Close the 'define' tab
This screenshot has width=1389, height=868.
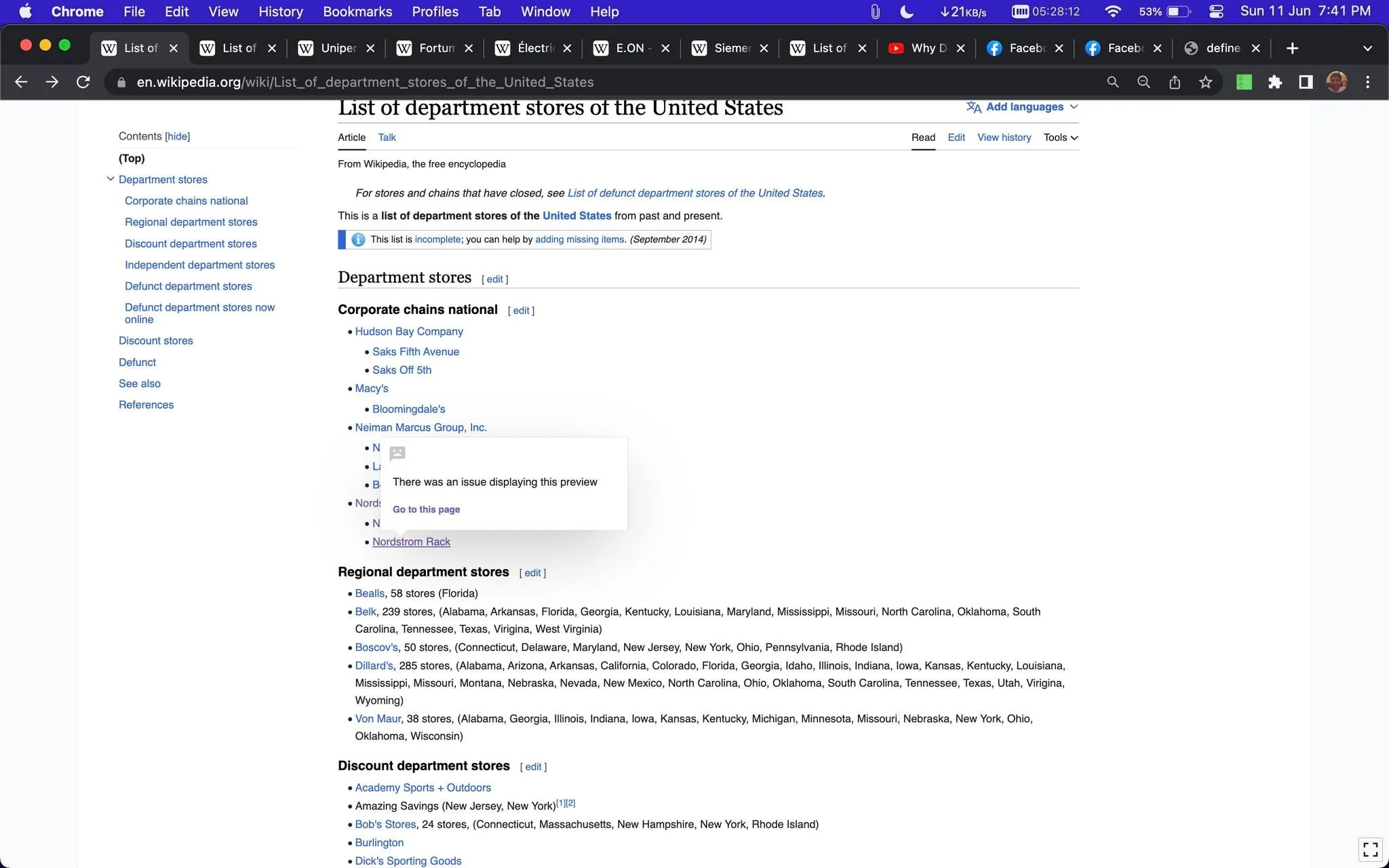[1255, 48]
